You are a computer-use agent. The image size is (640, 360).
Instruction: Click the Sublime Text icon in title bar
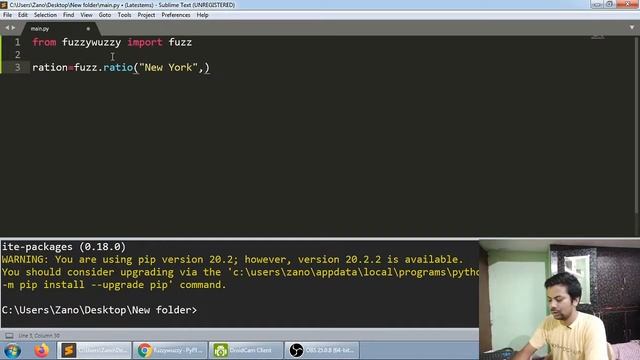(4, 5)
